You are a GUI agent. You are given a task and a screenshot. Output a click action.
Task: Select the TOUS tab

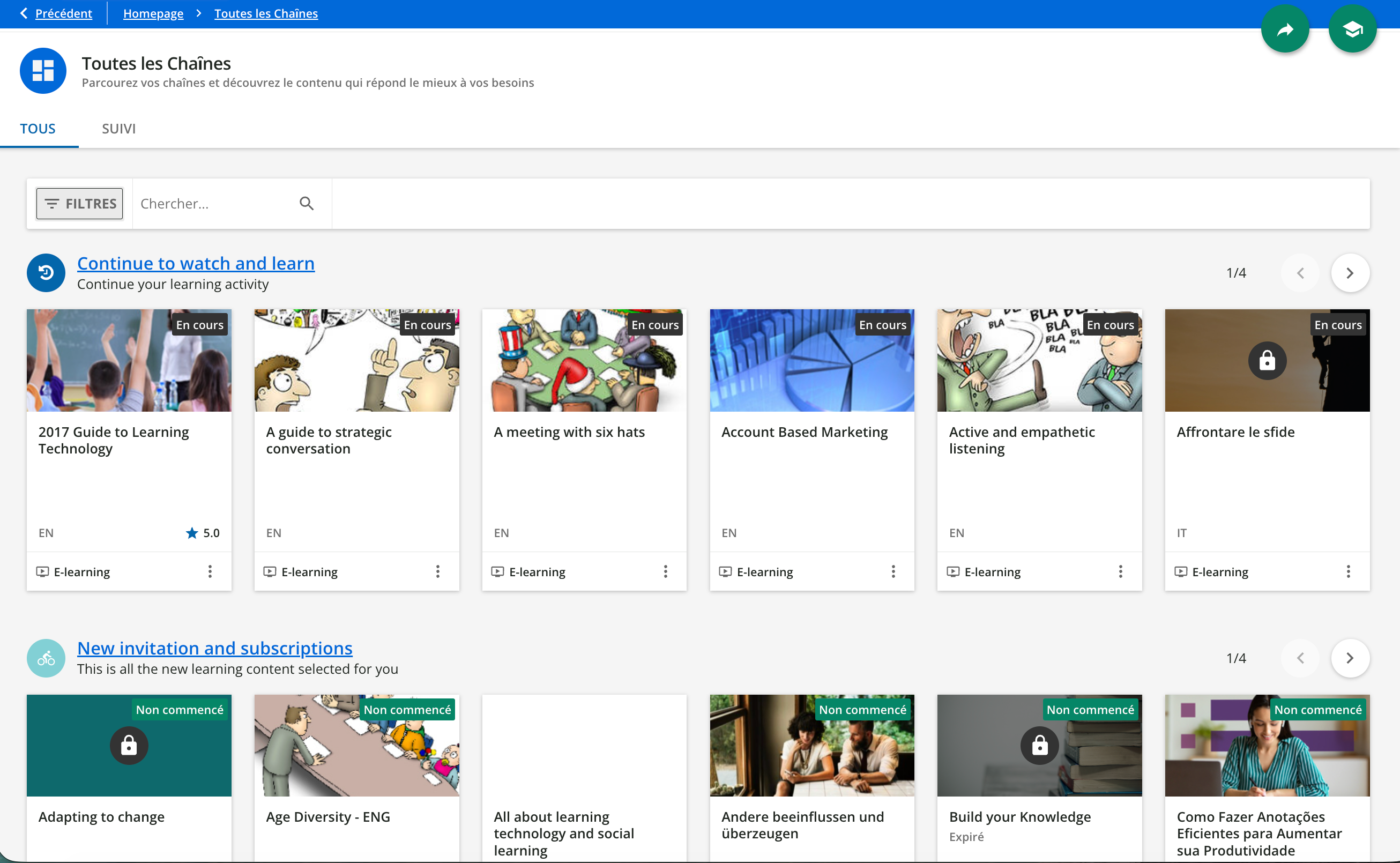(38, 129)
